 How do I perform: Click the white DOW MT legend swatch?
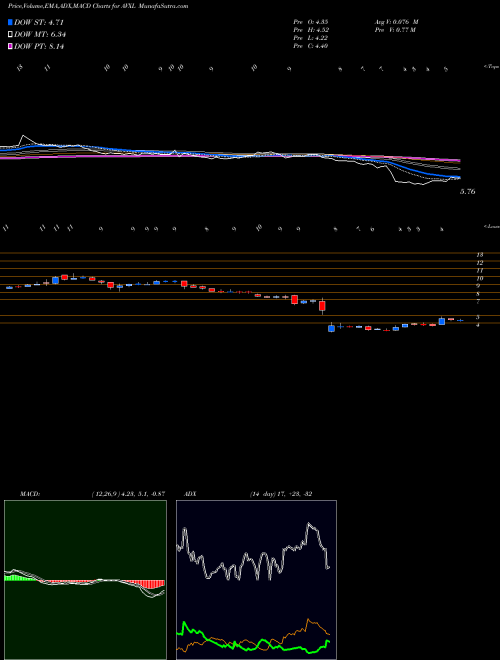10,35
